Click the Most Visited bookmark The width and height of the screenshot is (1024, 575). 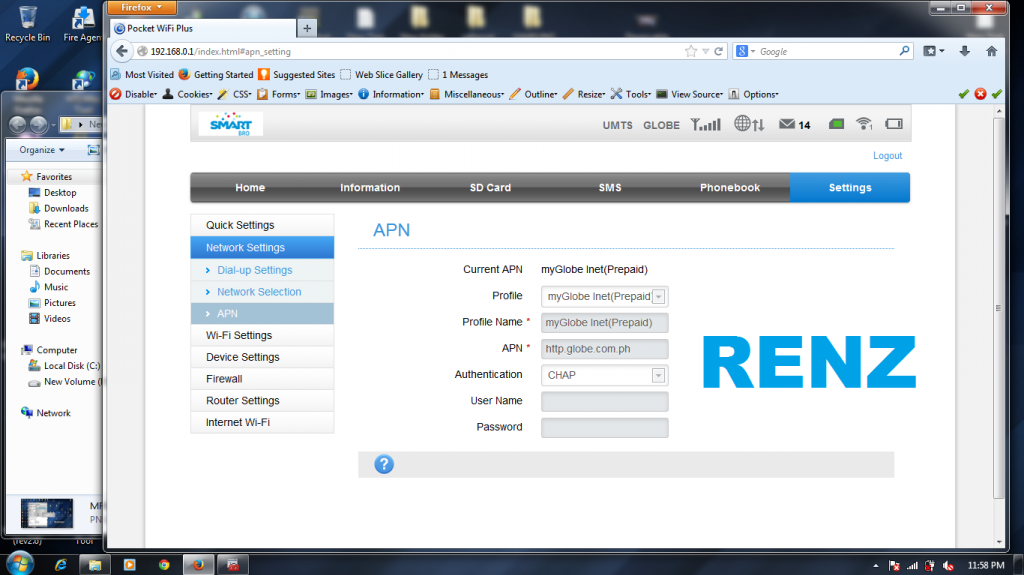point(142,74)
